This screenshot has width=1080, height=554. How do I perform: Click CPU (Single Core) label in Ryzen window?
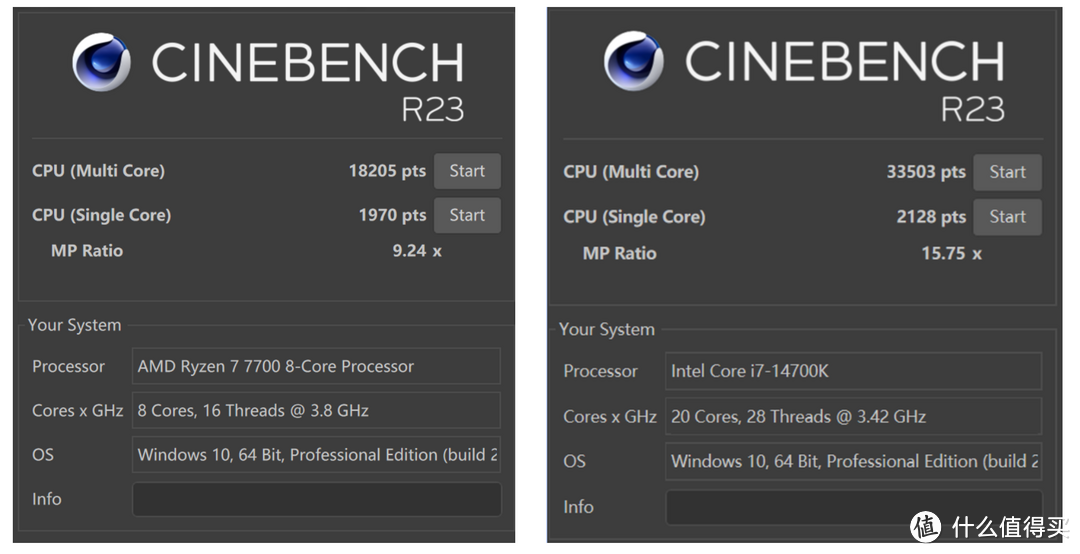click(x=101, y=215)
